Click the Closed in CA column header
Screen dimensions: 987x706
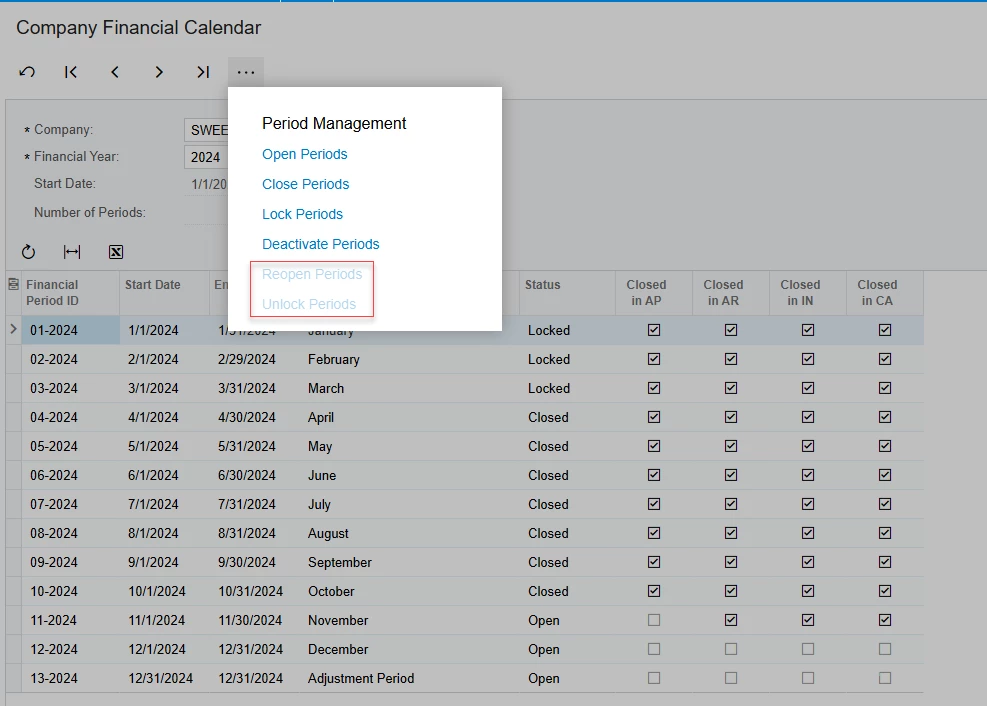coord(884,293)
